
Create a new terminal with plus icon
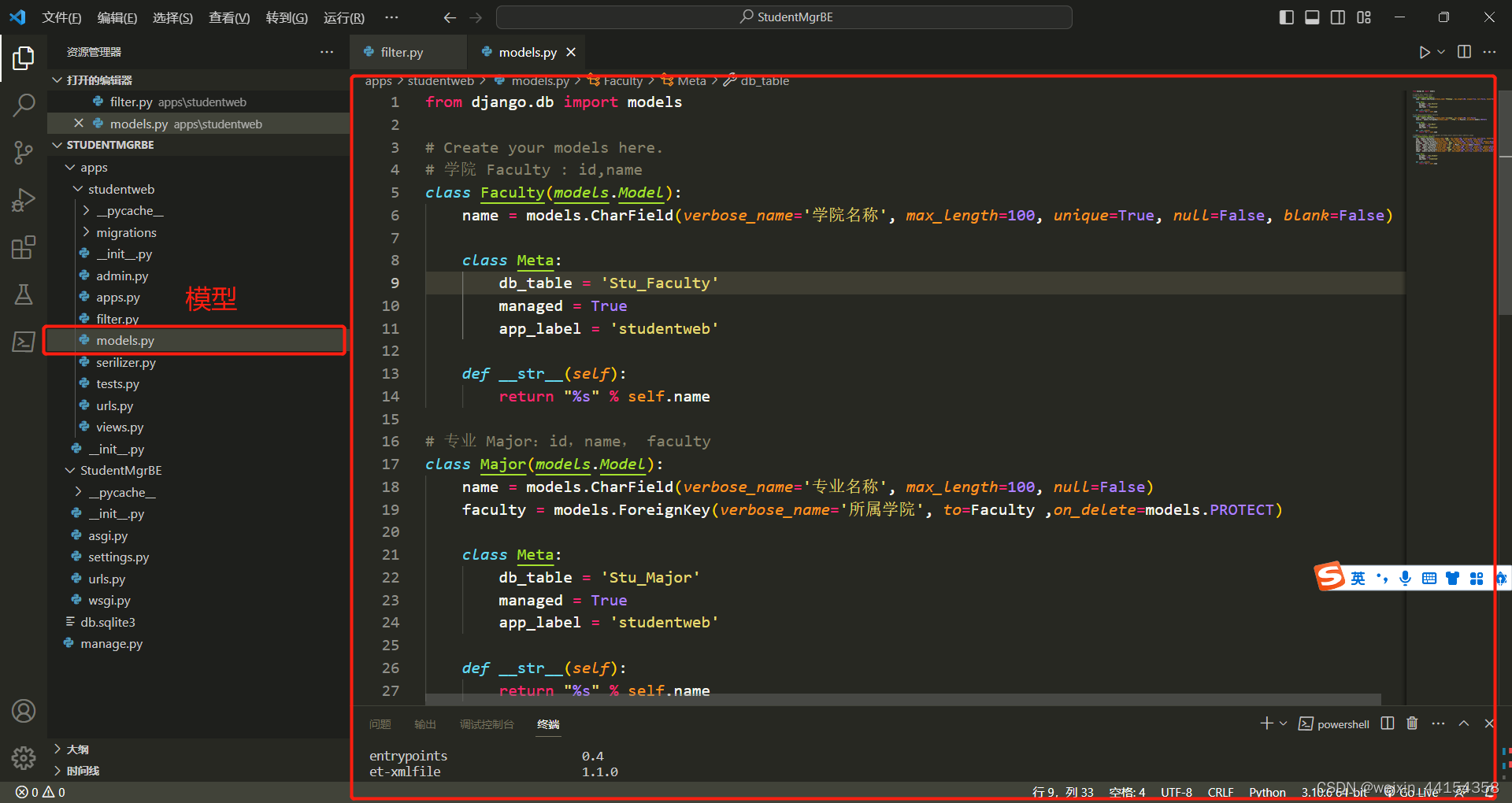click(1266, 723)
